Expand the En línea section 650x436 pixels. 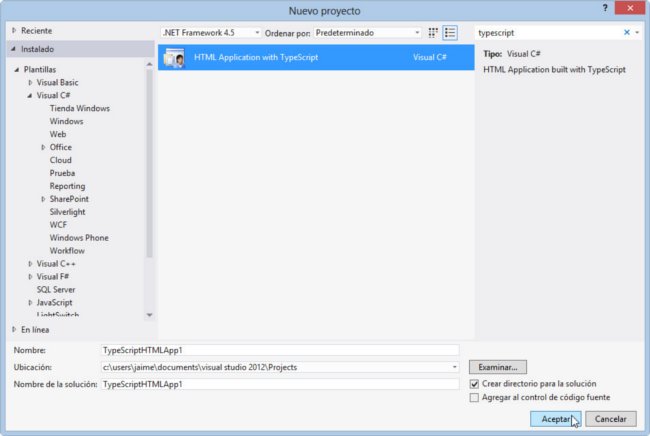pos(14,329)
